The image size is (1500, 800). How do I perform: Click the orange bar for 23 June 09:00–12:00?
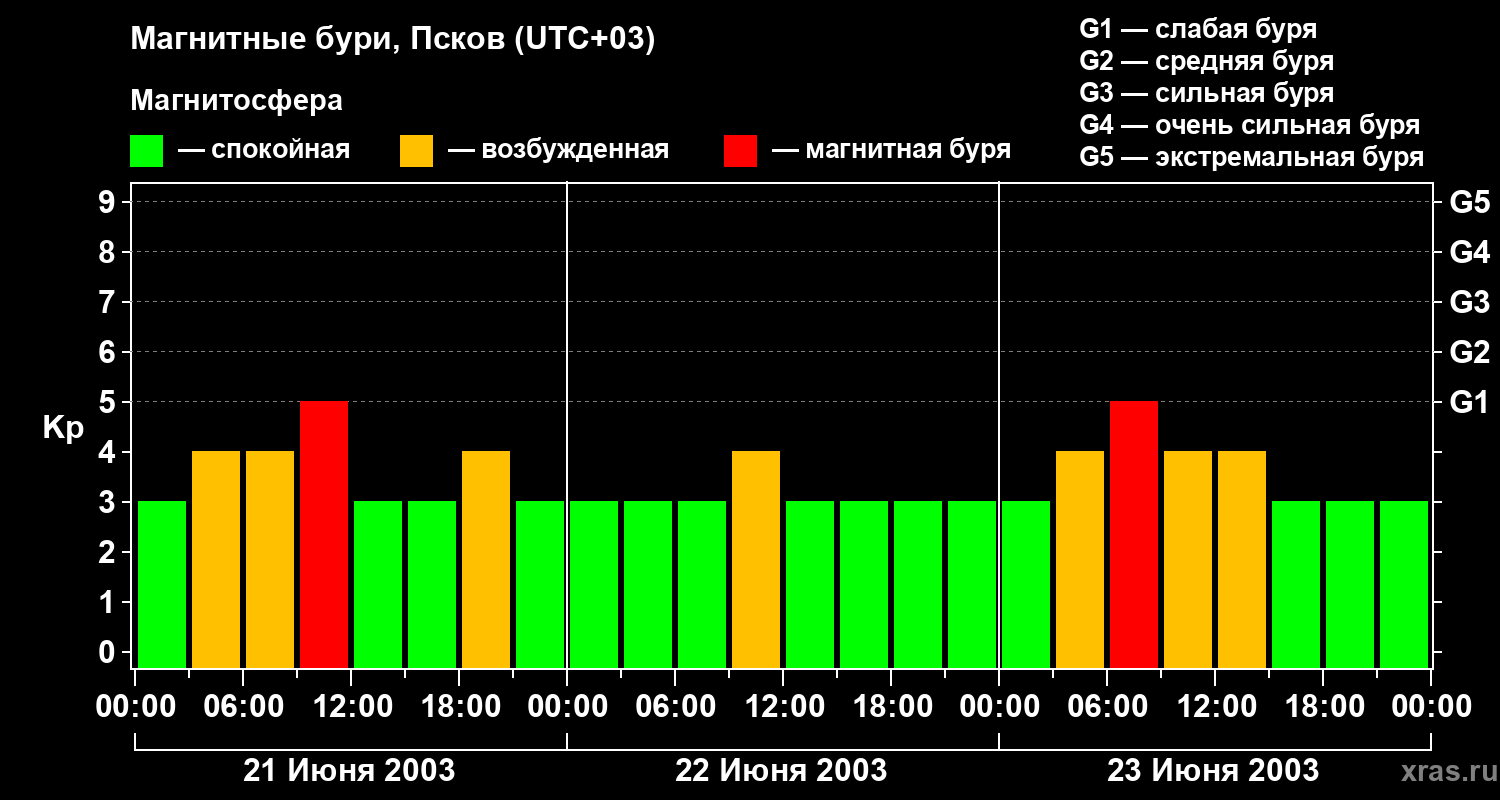1188,559
